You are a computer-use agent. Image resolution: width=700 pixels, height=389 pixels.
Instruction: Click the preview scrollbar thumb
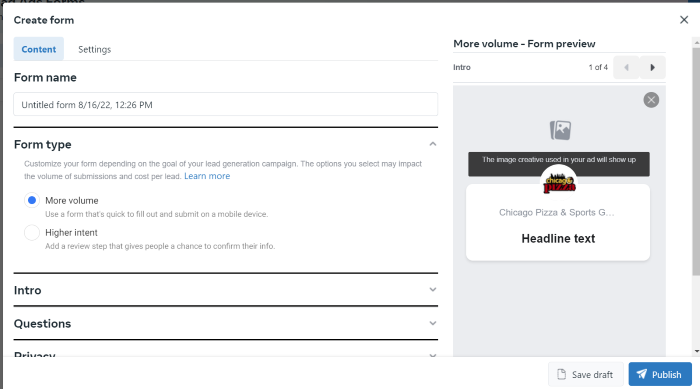pyautogui.click(x=696, y=161)
